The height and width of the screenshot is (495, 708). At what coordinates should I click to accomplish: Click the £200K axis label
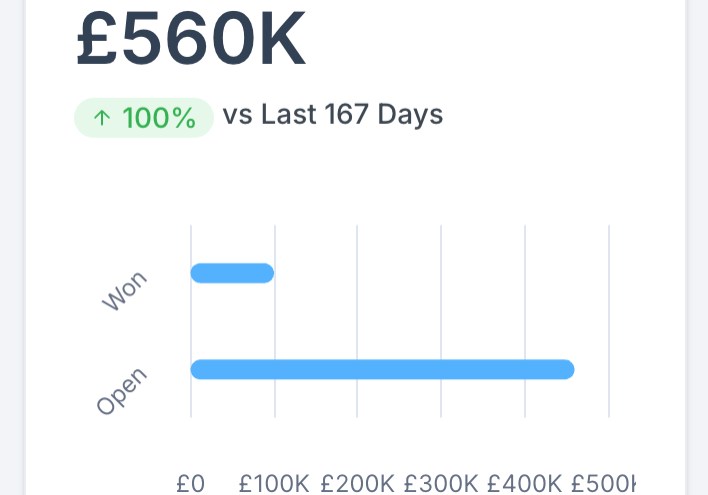pyautogui.click(x=357, y=484)
